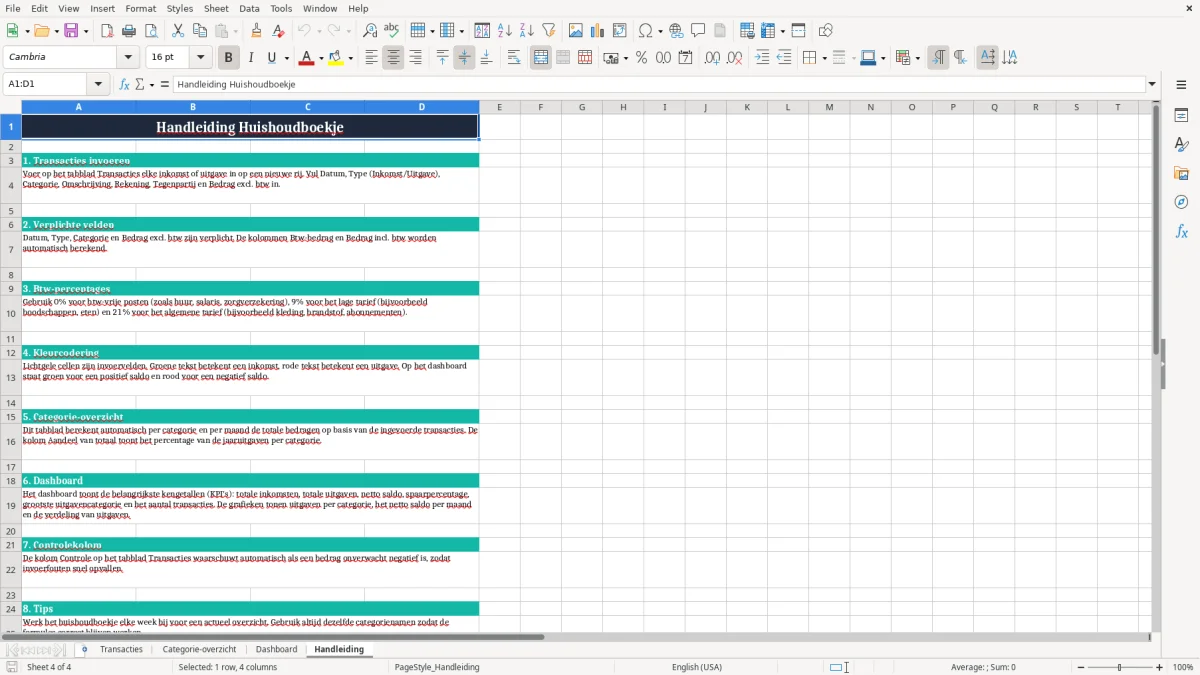Open Conditional Formatting dropdown arrow
This screenshot has height=675, width=1200.
(x=917, y=58)
